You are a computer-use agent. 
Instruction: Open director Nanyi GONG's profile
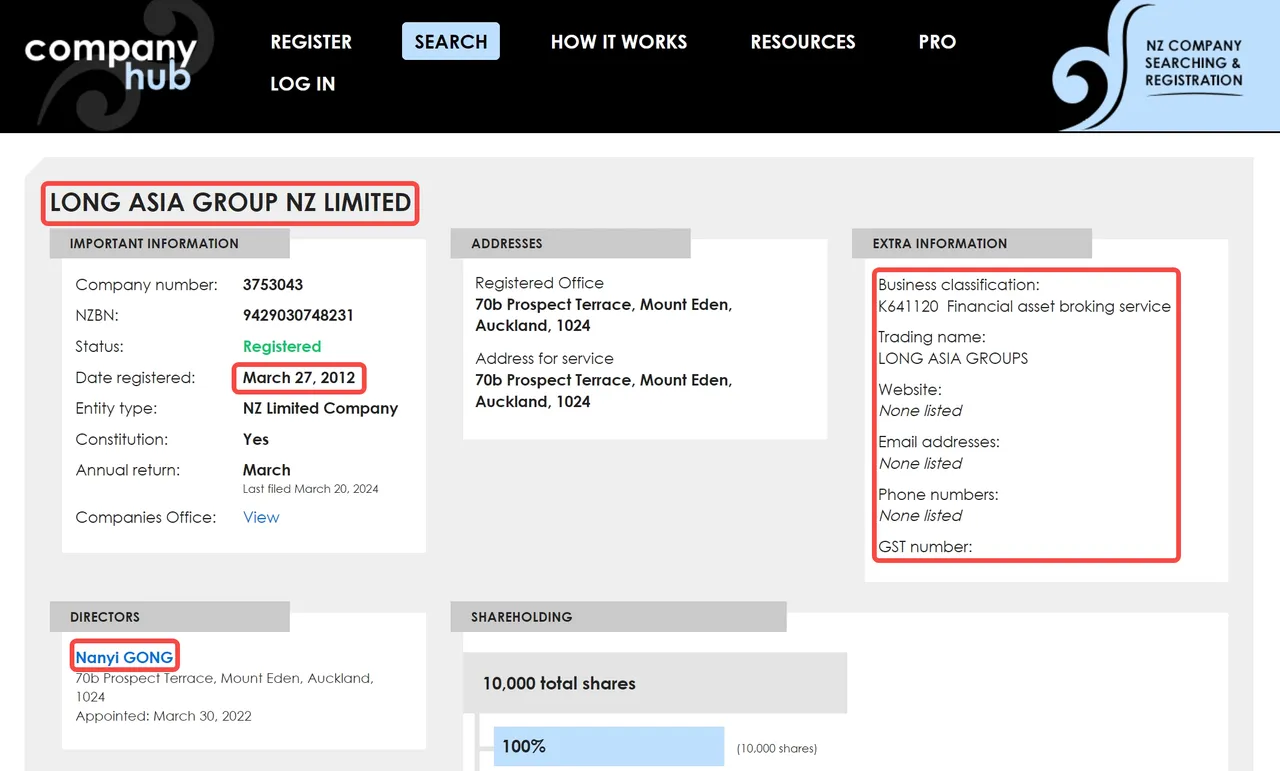pos(125,657)
